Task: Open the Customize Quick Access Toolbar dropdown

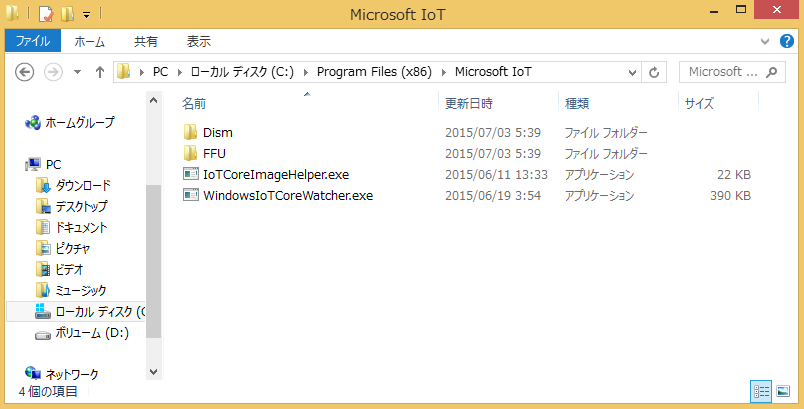Action: pos(87,15)
